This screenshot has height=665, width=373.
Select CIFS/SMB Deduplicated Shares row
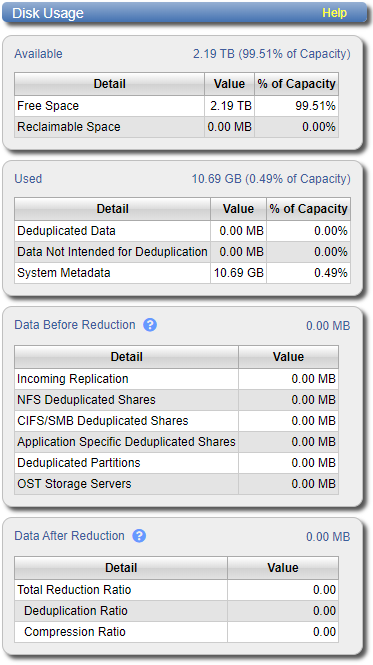[177, 421]
